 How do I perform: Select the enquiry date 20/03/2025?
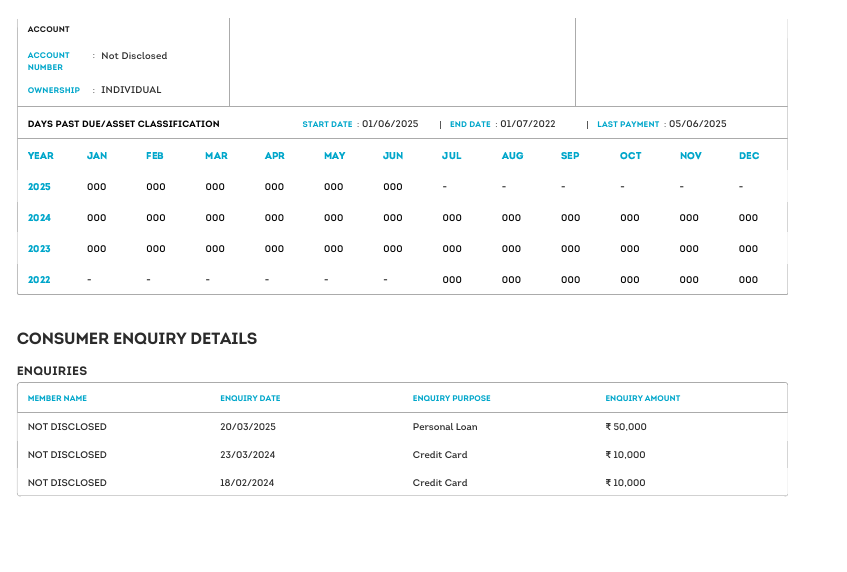tap(248, 427)
